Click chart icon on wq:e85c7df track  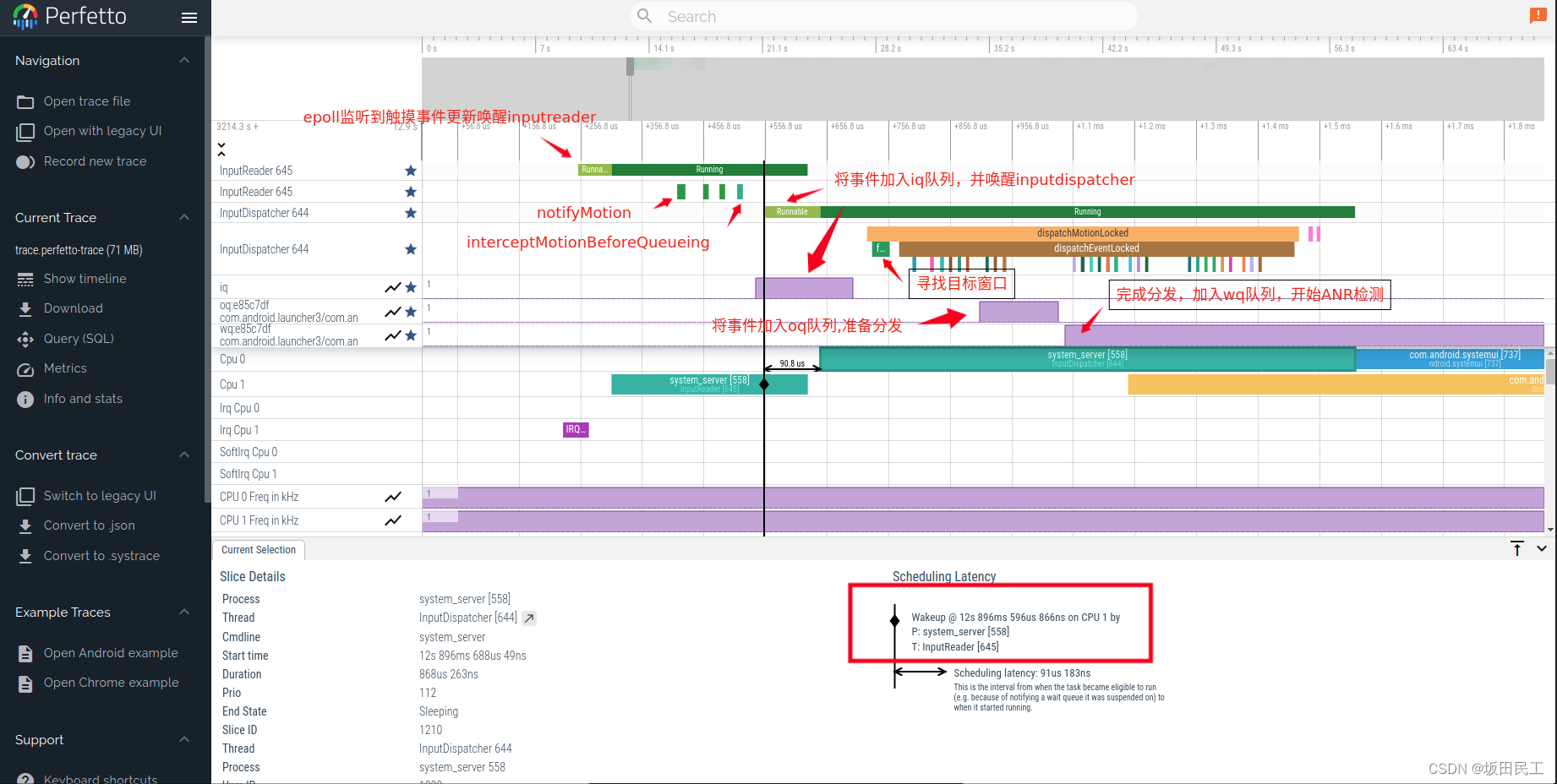[x=393, y=335]
